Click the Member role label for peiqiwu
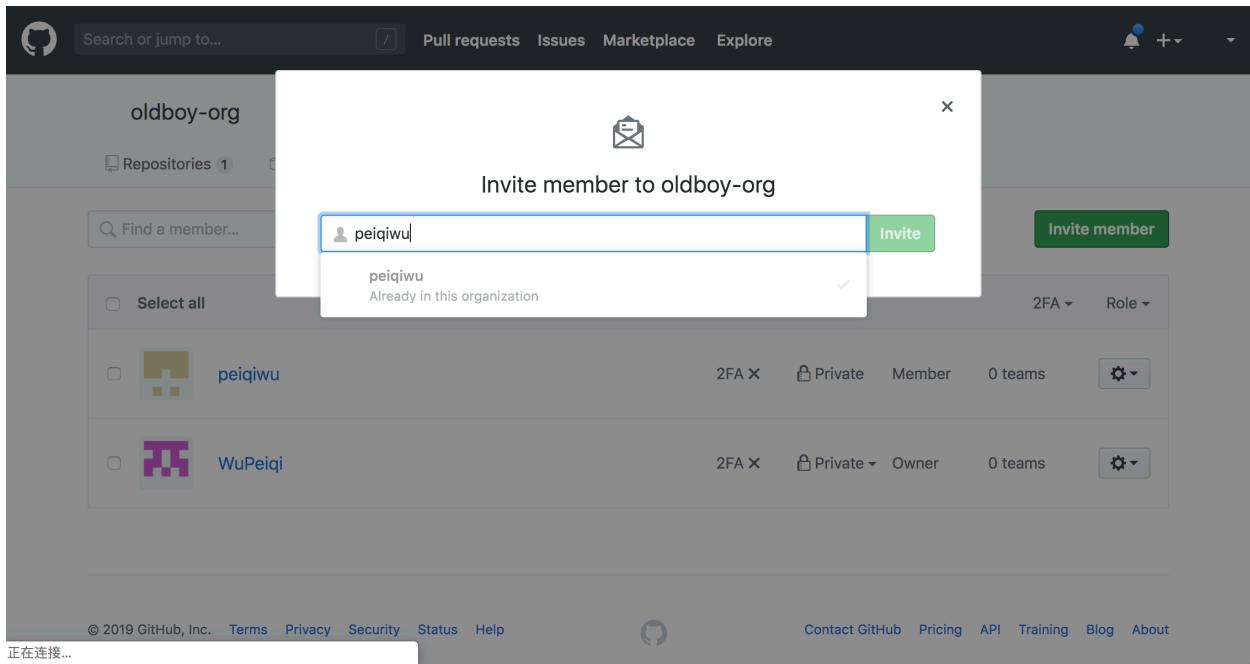This screenshot has width=1250, height=664. (921, 375)
